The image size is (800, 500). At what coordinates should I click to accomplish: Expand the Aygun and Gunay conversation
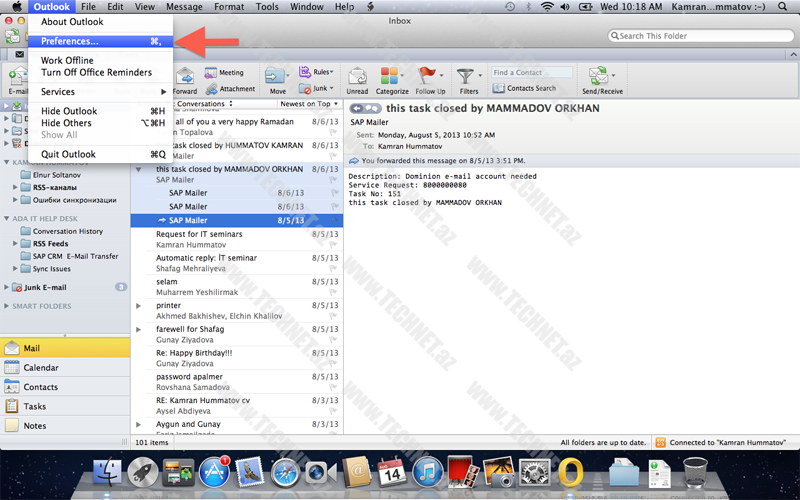click(x=138, y=424)
